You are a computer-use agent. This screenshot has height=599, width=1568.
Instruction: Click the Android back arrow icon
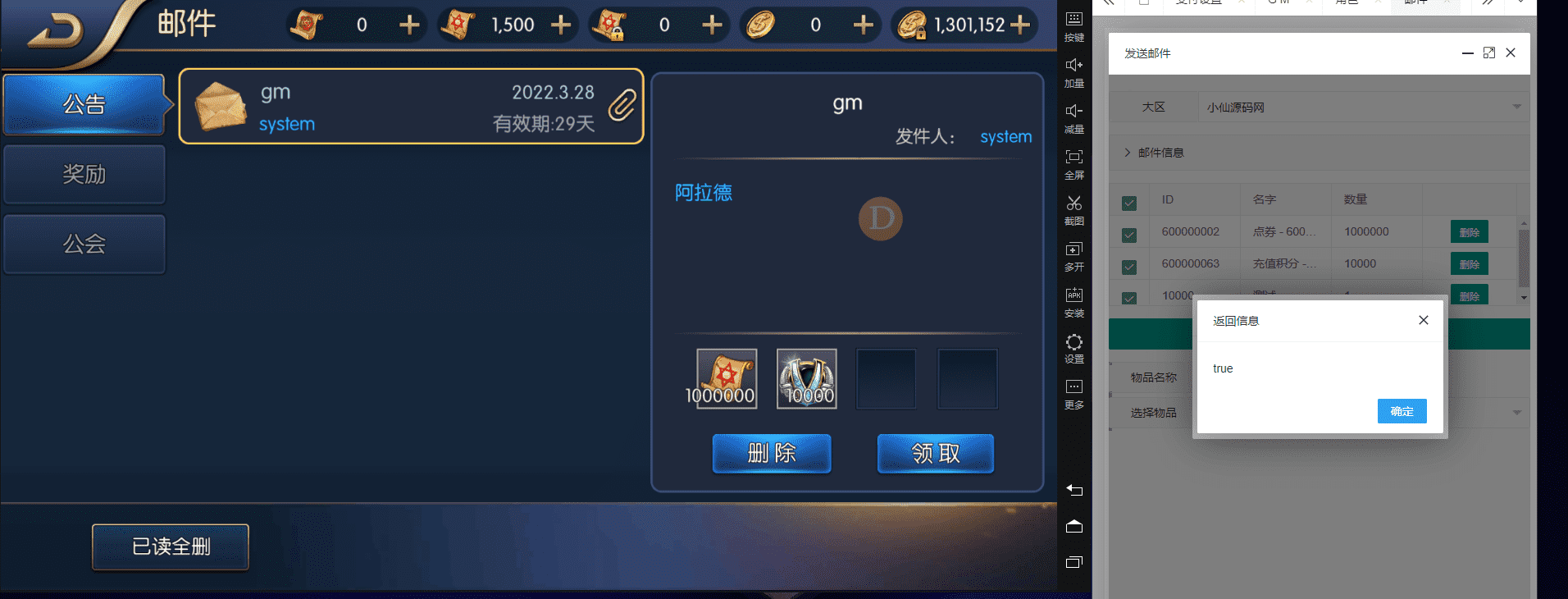[x=1074, y=490]
